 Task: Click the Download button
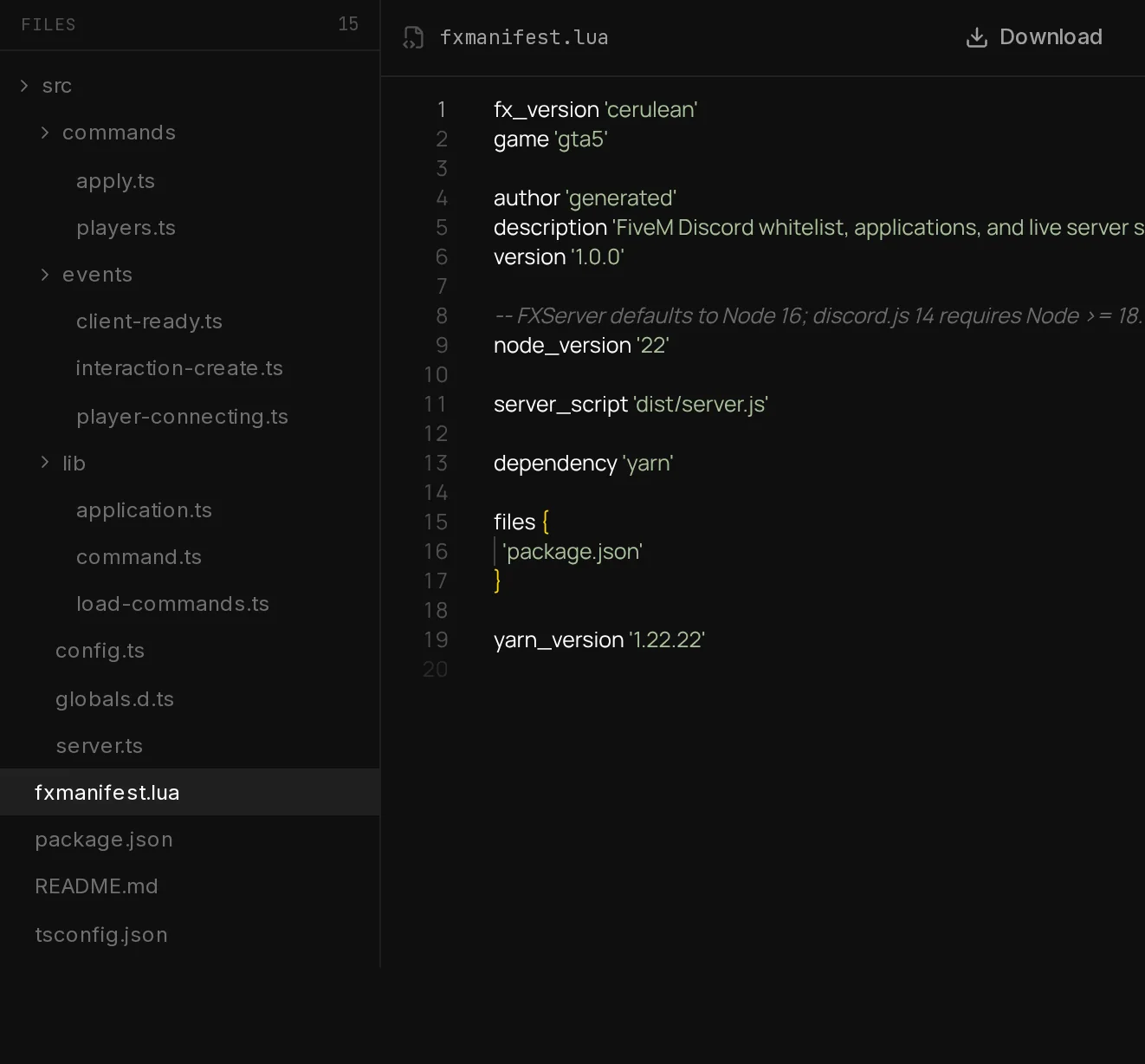(x=1034, y=37)
